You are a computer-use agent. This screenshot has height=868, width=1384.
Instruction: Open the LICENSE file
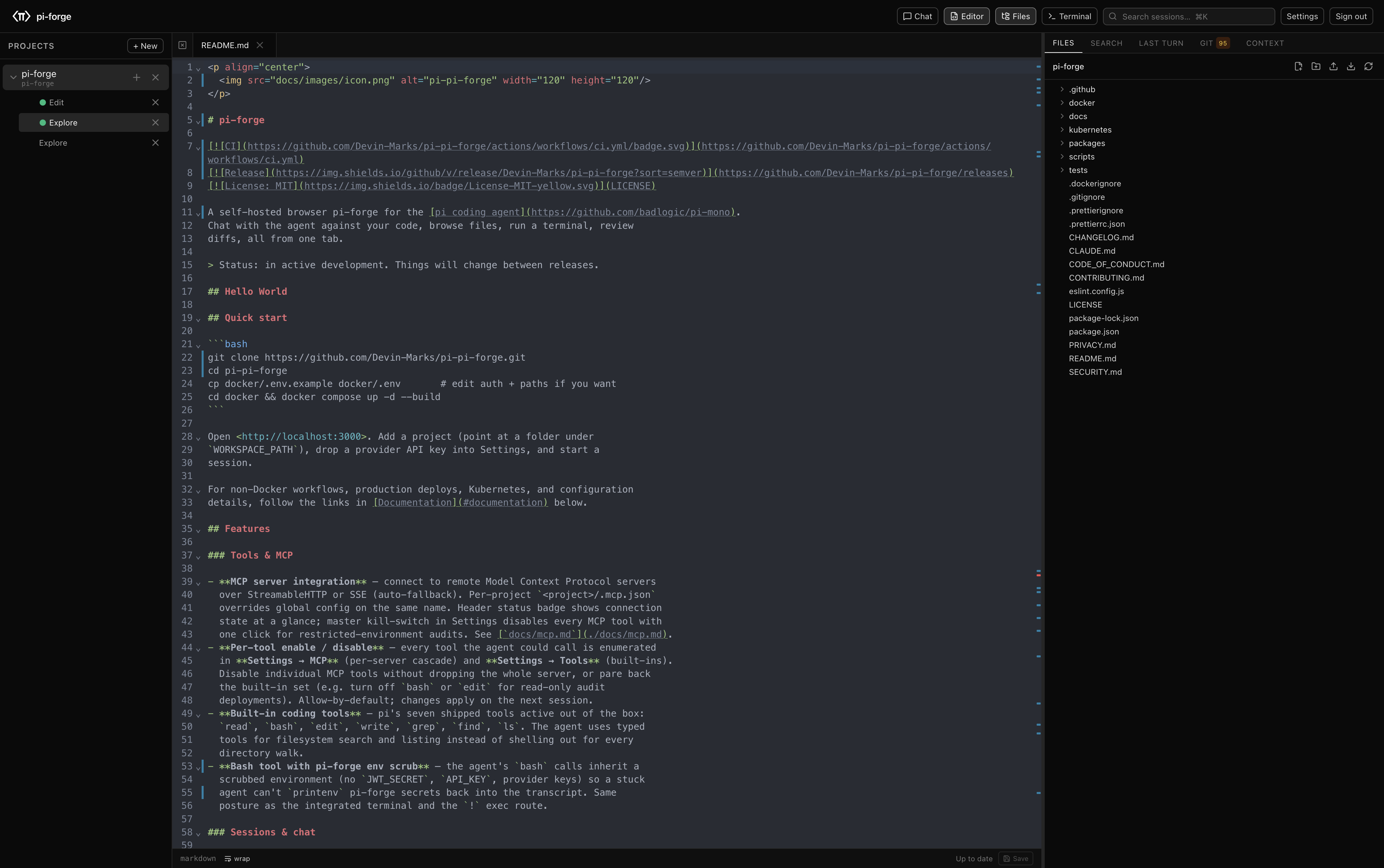coord(1085,305)
